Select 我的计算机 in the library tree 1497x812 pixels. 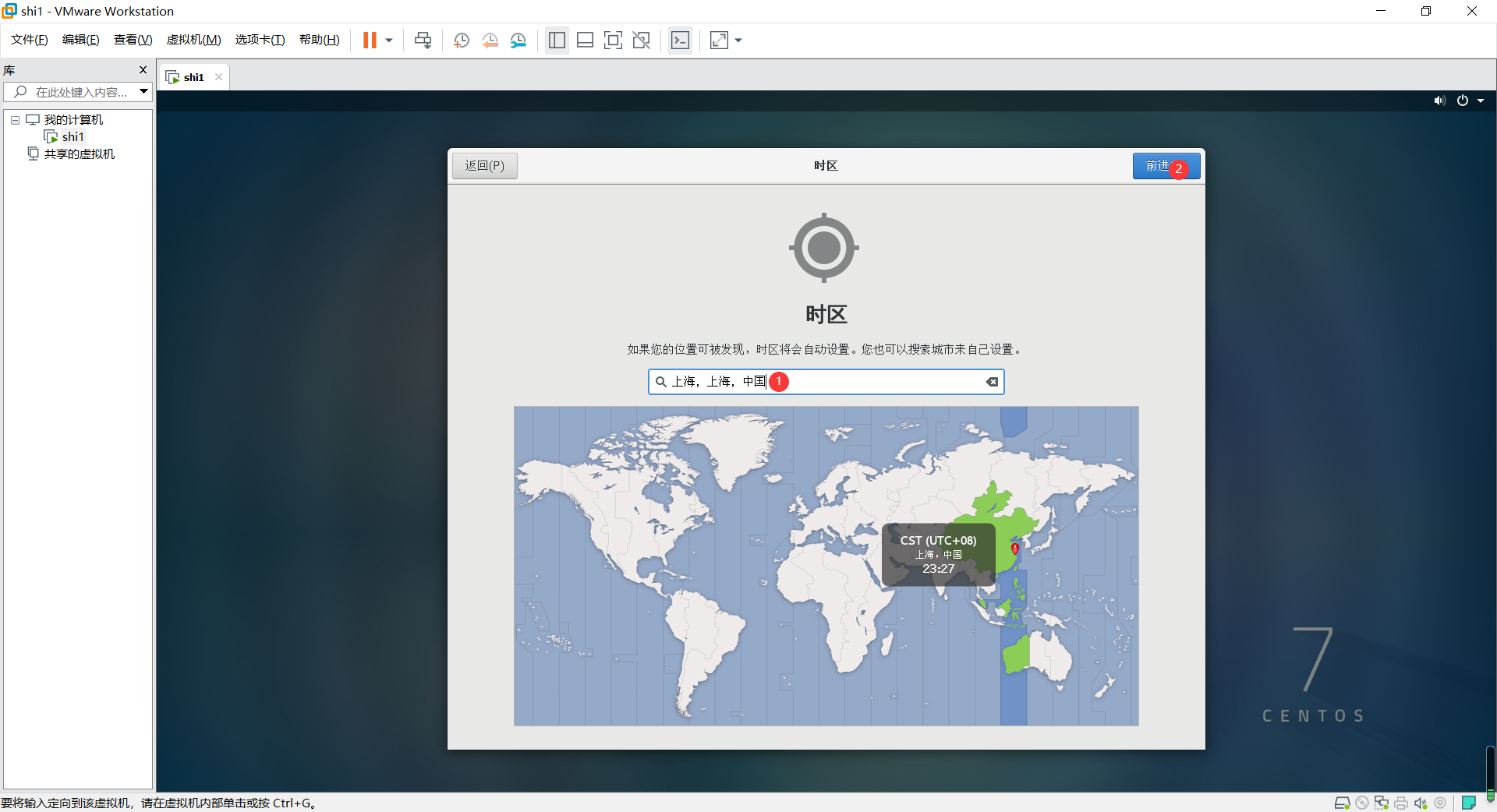pyautogui.click(x=73, y=120)
